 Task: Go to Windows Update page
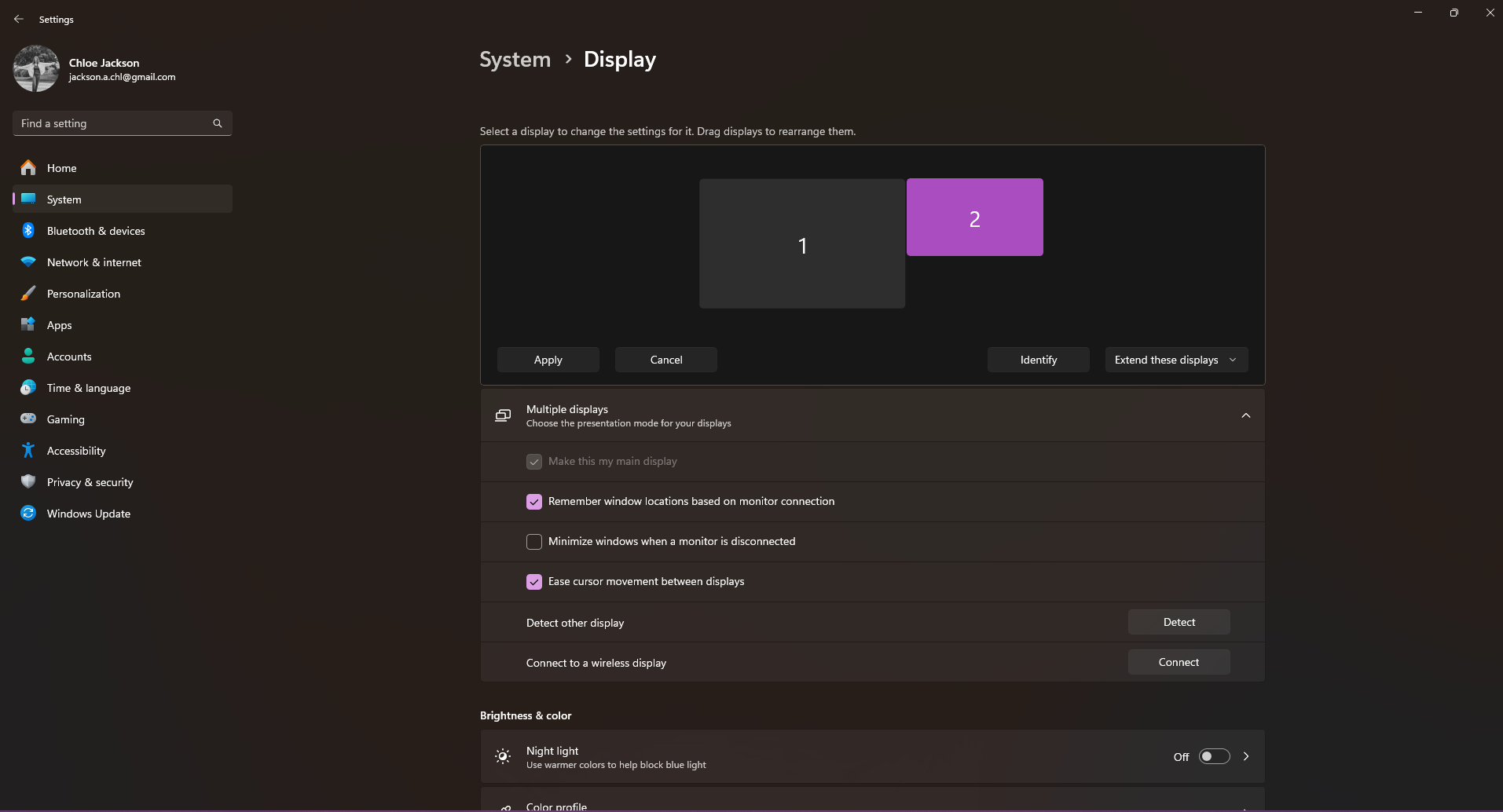(x=123, y=513)
